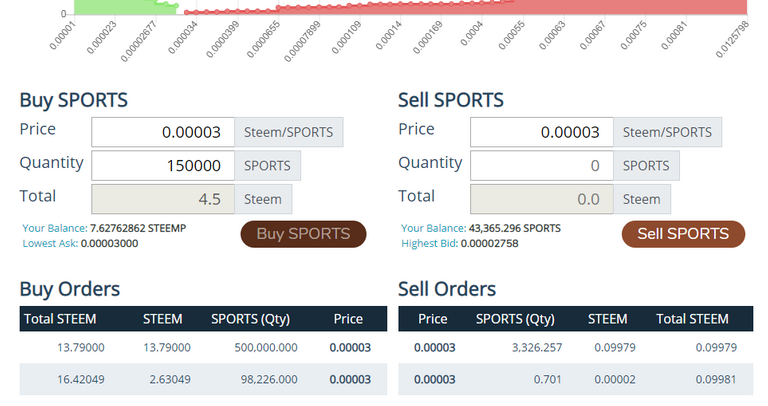This screenshot has width=768, height=406.
Task: Click the SPORTS (Qty) header in Sell Orders
Action: tap(515, 319)
